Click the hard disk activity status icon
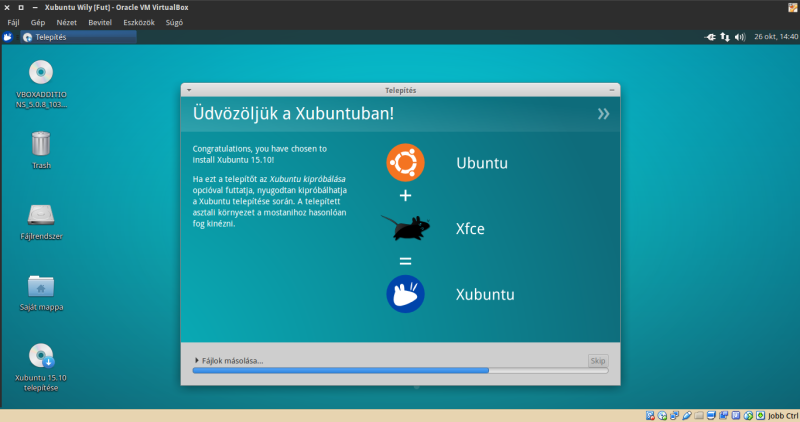The width and height of the screenshot is (800, 422). point(650,415)
